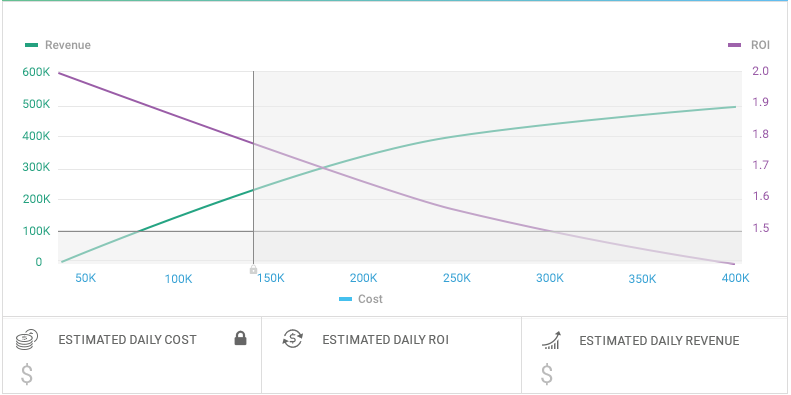The image size is (791, 395).
Task: Click the Revenue legend label
Action: tap(68, 45)
